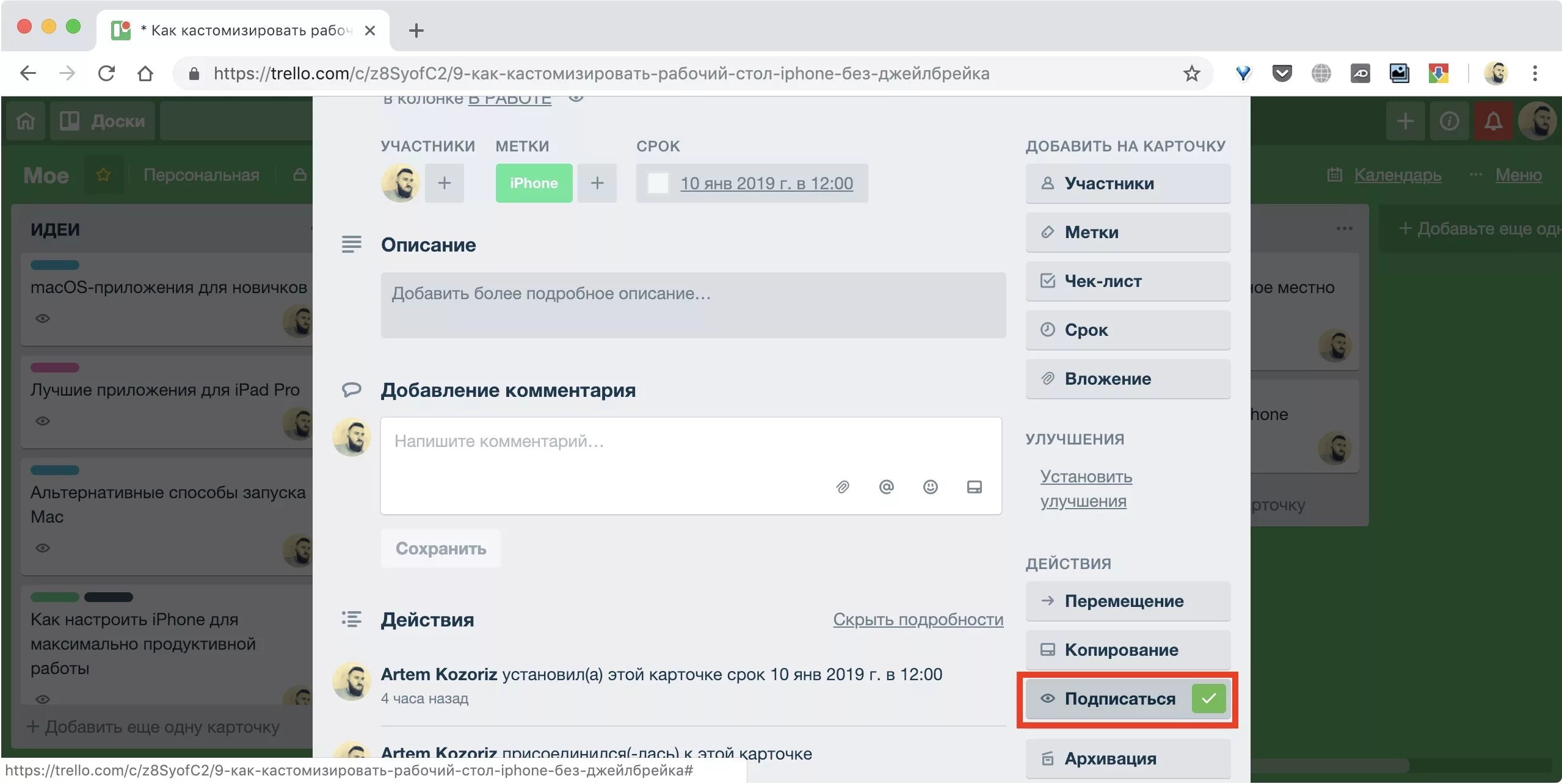This screenshot has height=784, width=1562.
Task: Bookmark page with the star icon
Action: (1191, 74)
